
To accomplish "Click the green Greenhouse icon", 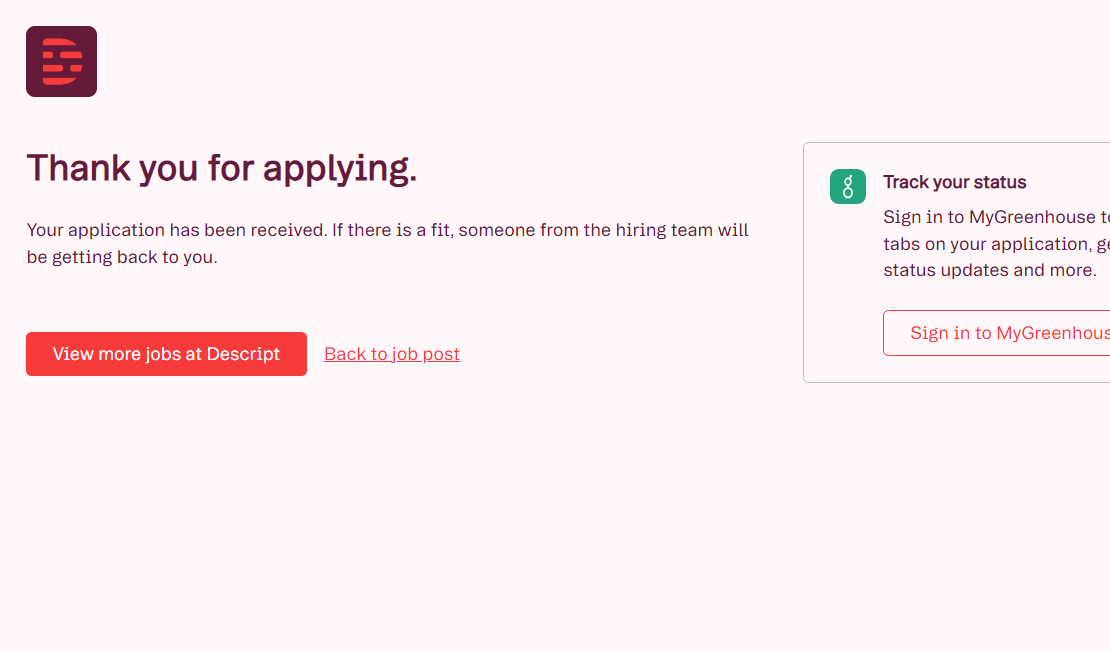I will (x=847, y=186).
